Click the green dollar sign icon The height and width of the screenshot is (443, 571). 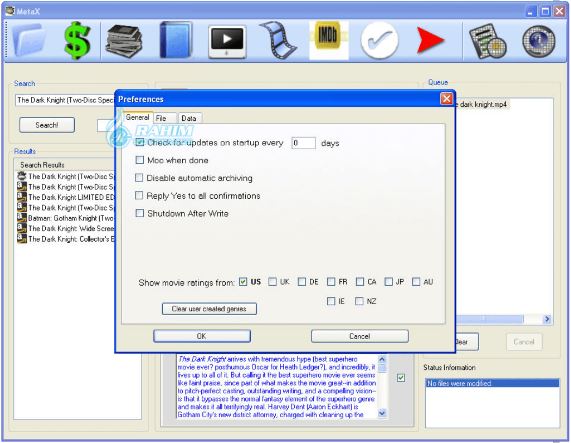point(77,40)
